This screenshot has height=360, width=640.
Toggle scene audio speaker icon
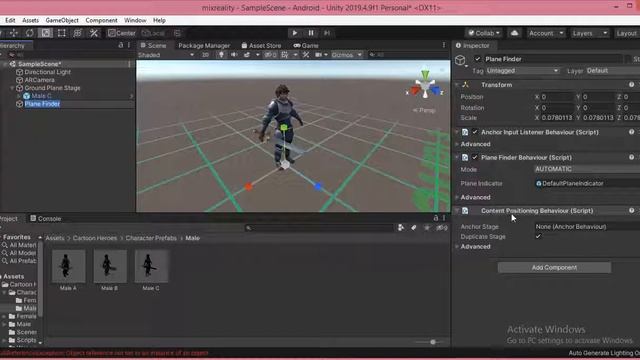coord(234,55)
